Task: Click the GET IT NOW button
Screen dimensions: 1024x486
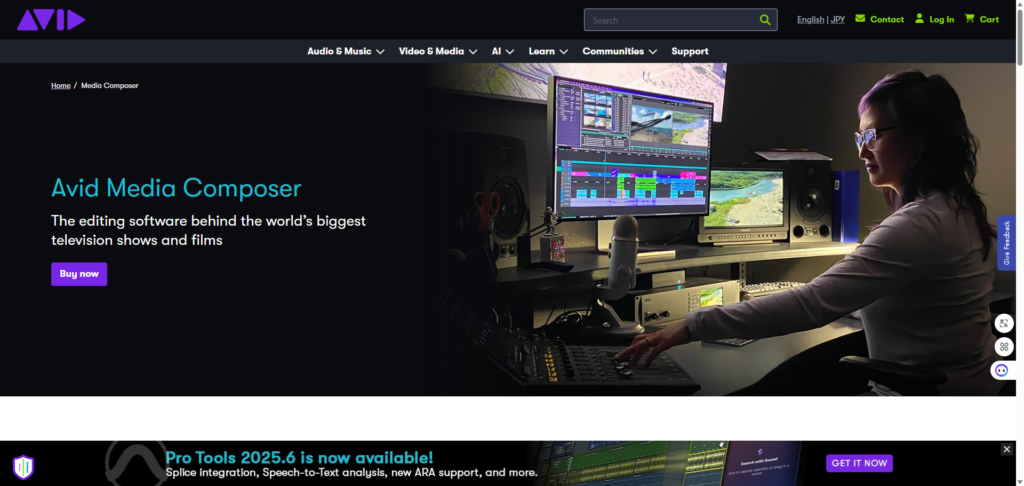Action: 859,463
